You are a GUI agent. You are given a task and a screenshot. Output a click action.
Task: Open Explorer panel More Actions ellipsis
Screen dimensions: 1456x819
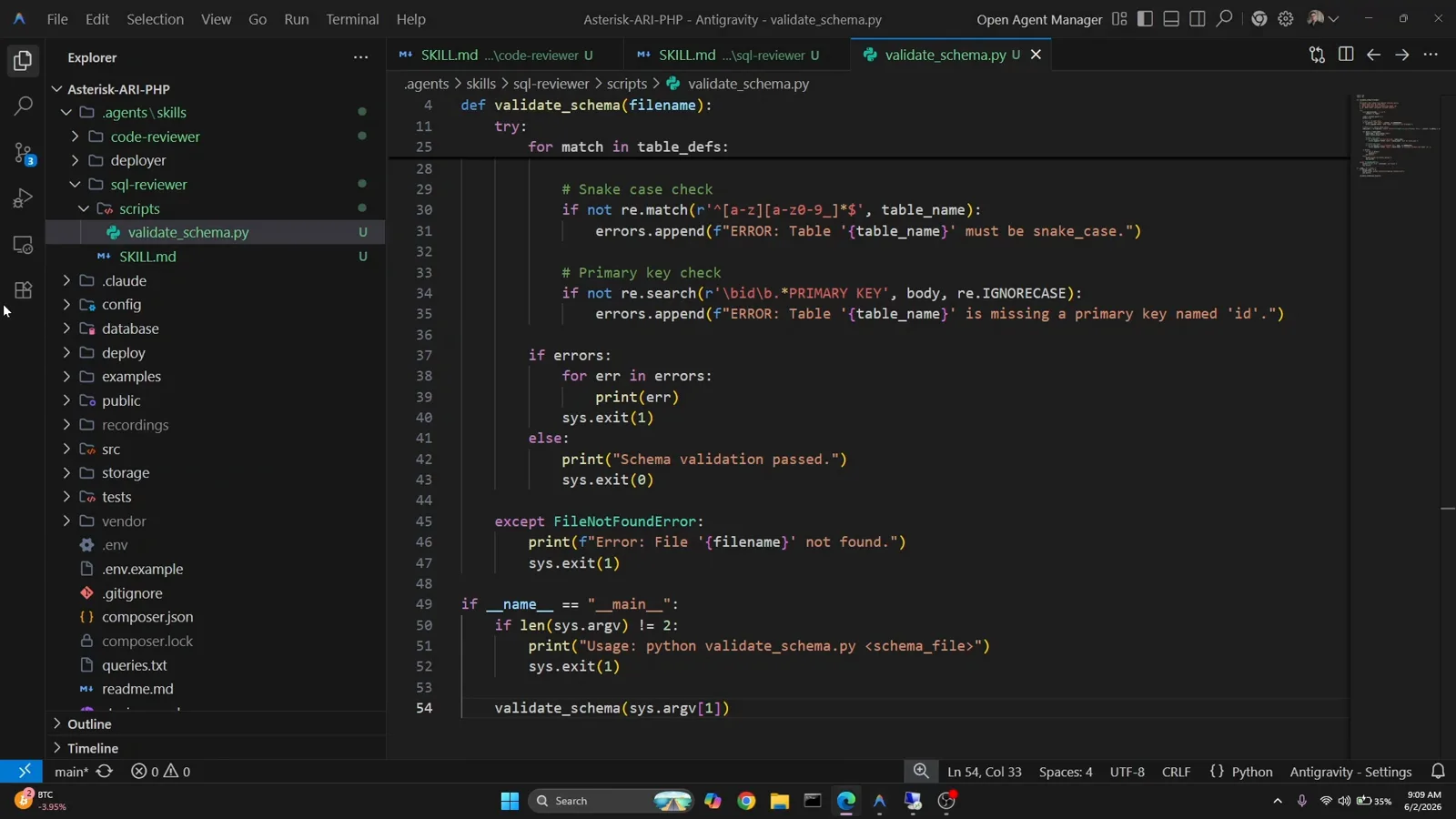(361, 57)
